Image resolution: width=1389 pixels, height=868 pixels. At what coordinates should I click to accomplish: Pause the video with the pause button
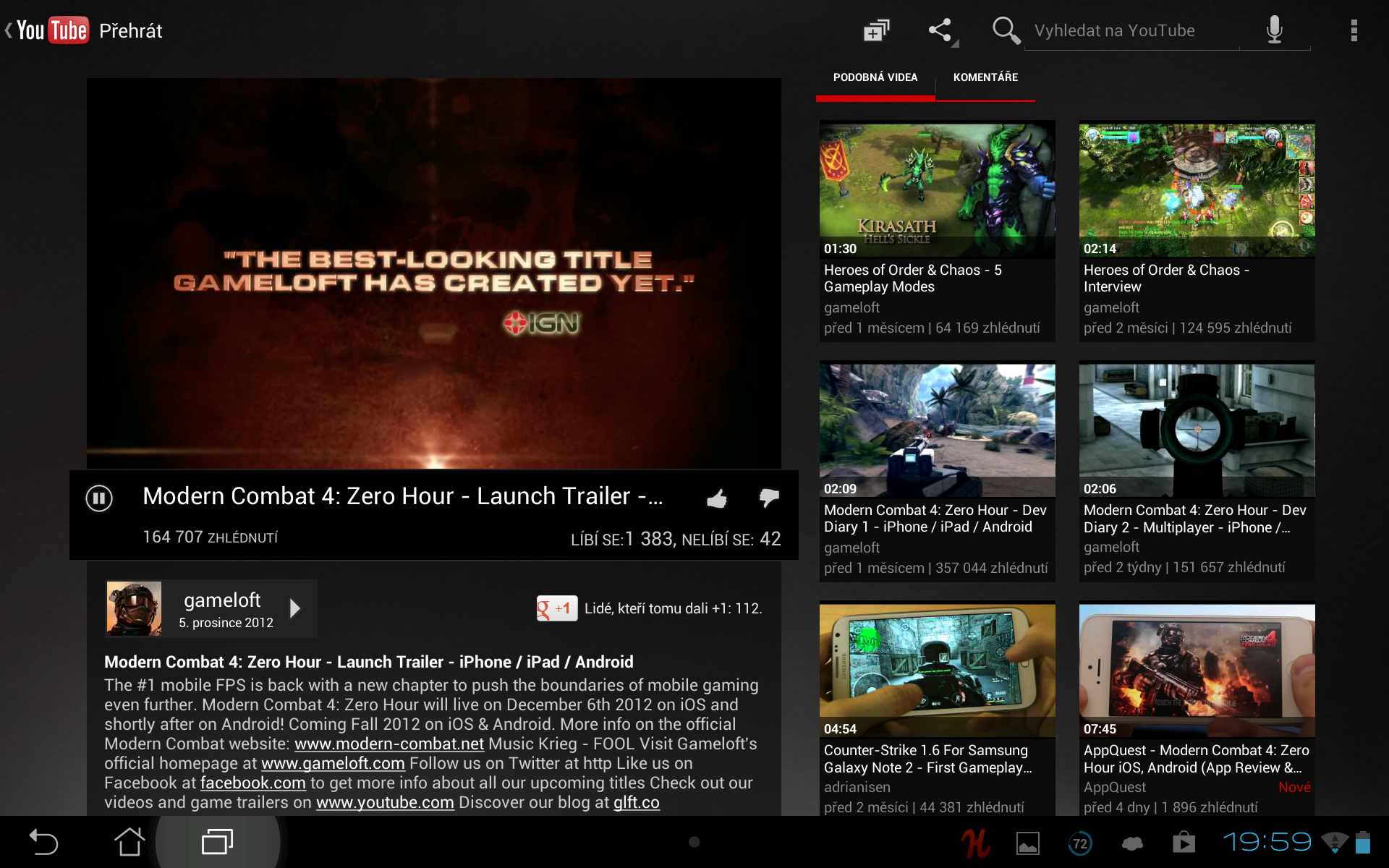click(99, 498)
